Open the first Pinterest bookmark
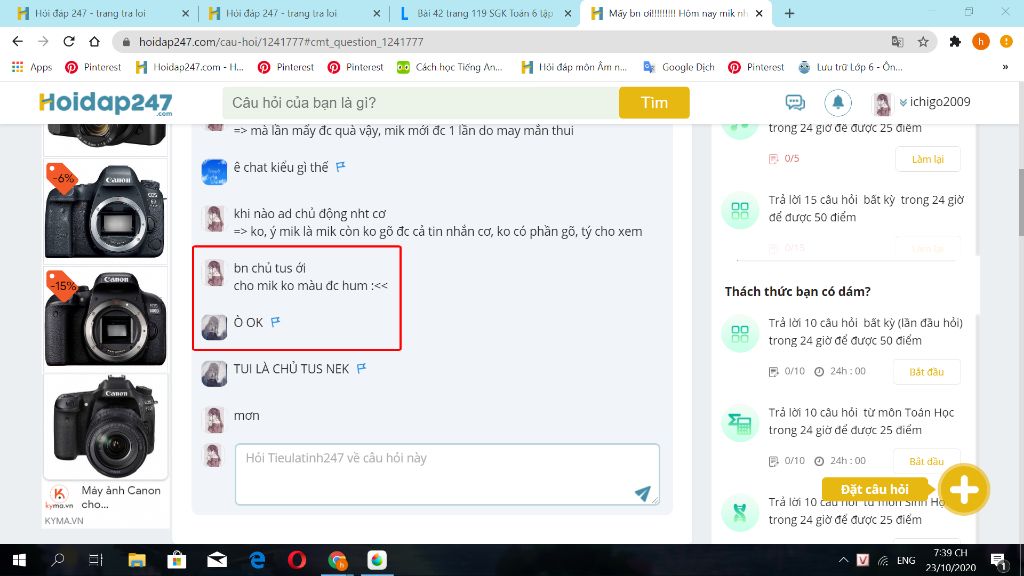 click(x=93, y=67)
